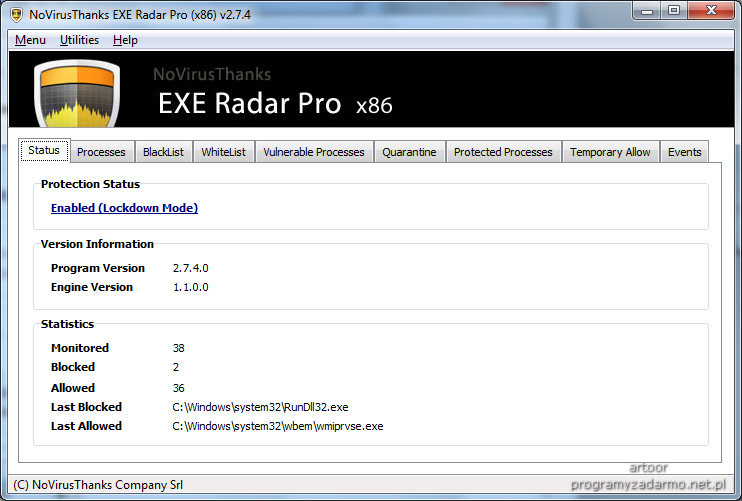The width and height of the screenshot is (742, 501).
Task: View the Events tab
Action: (684, 152)
